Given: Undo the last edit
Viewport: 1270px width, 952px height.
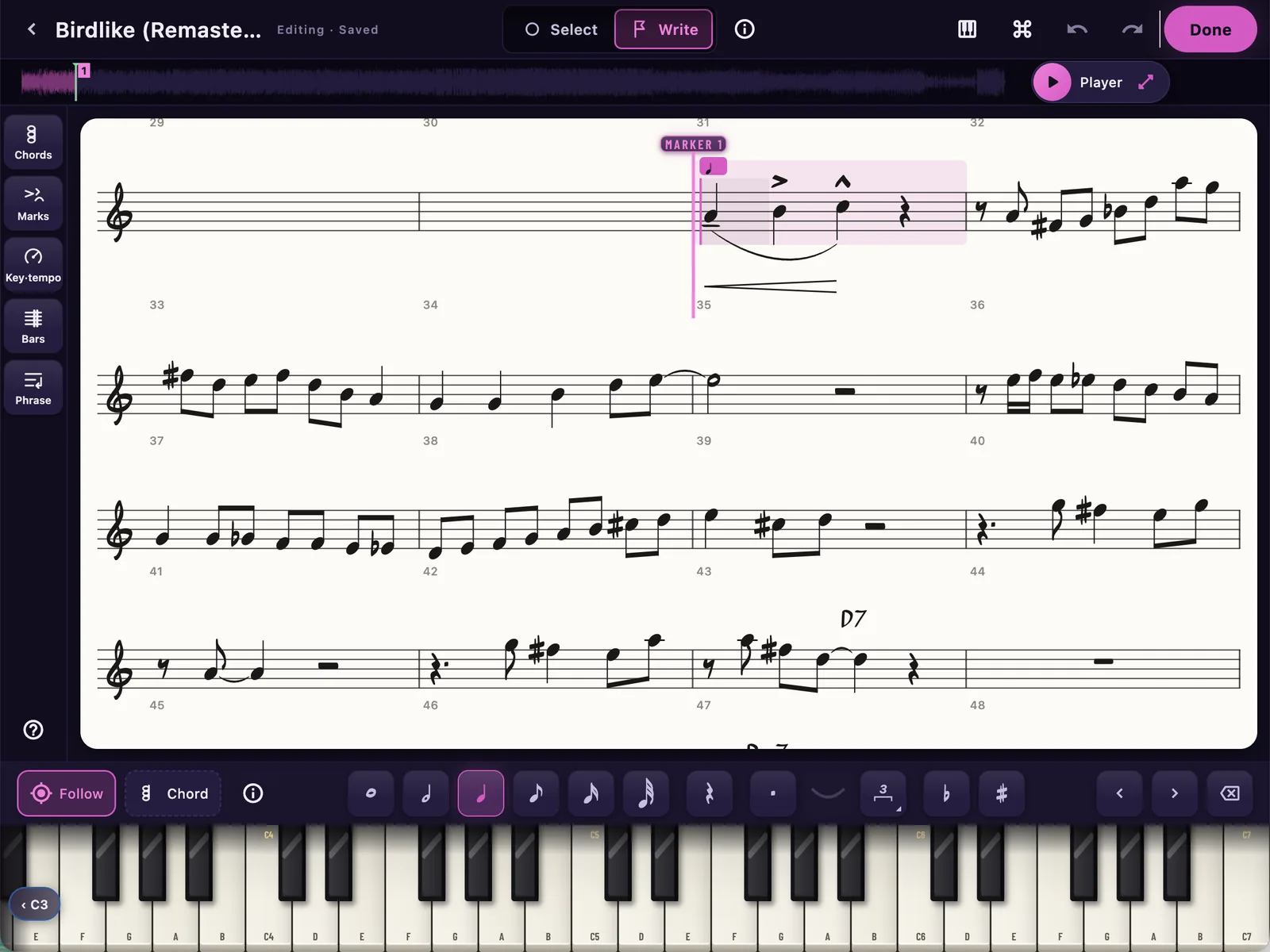Looking at the screenshot, I should point(1077,29).
